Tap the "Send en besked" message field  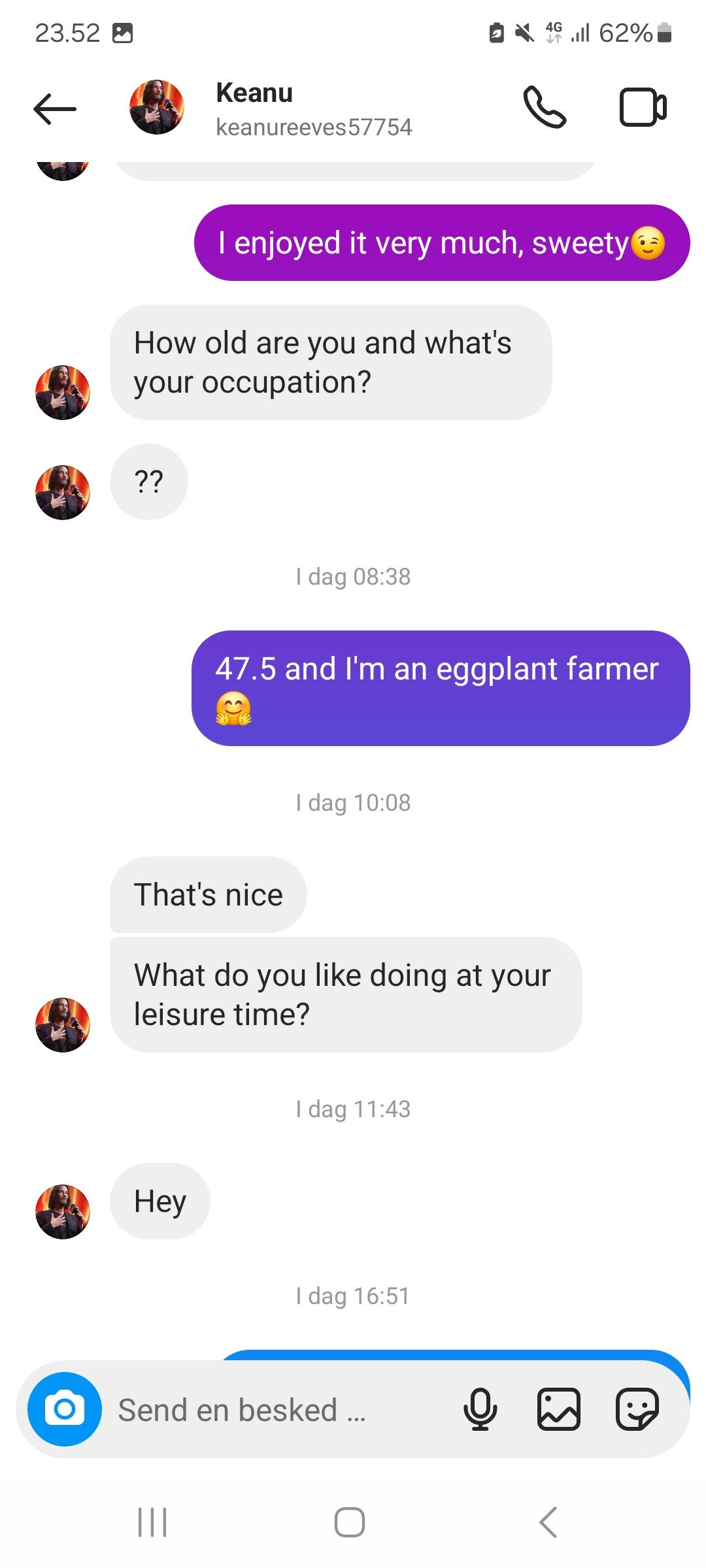pos(275,1410)
